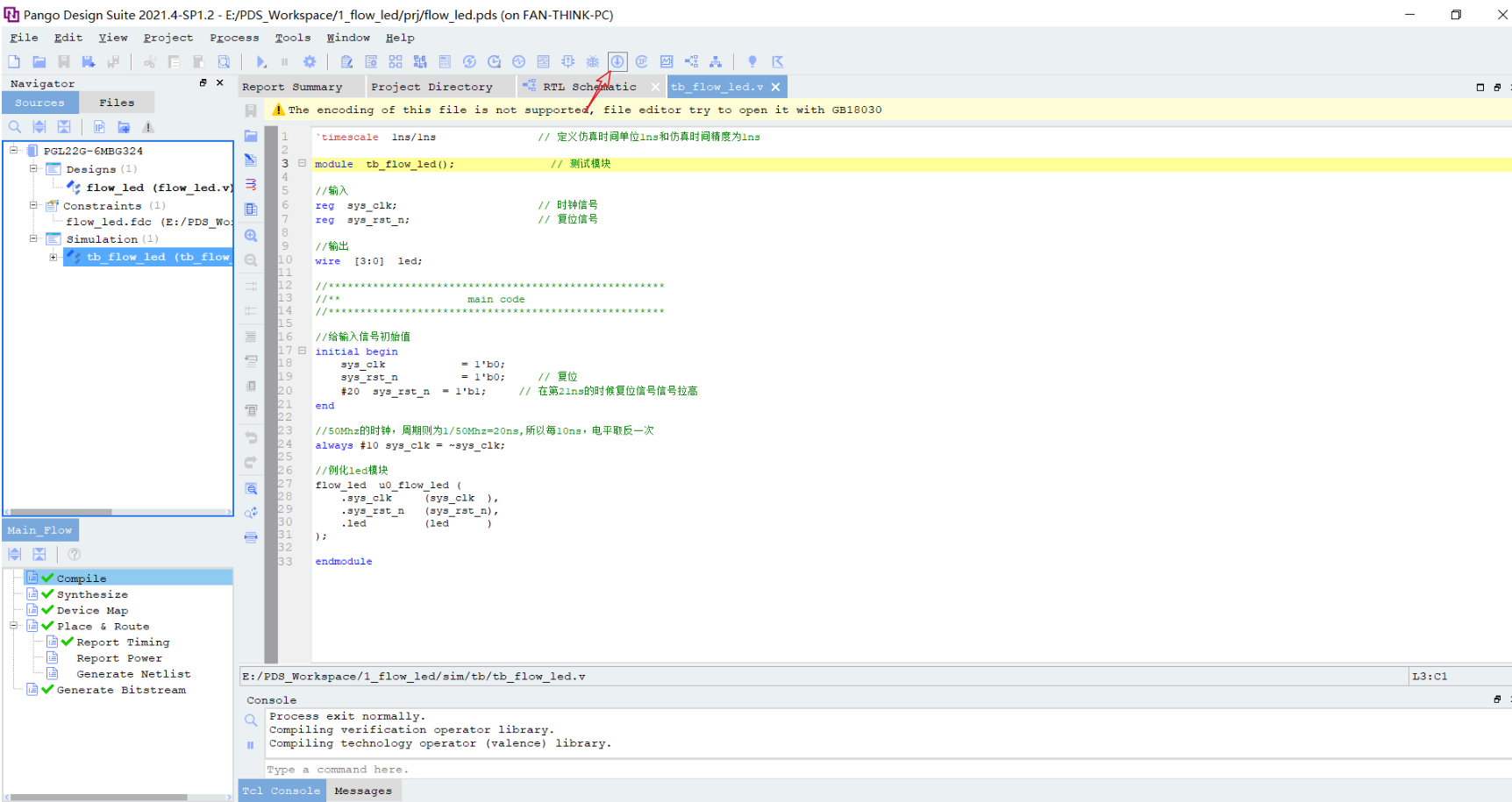The height and width of the screenshot is (802, 1512).
Task: Click the undo icon in the editor sidebar
Action: tap(251, 437)
